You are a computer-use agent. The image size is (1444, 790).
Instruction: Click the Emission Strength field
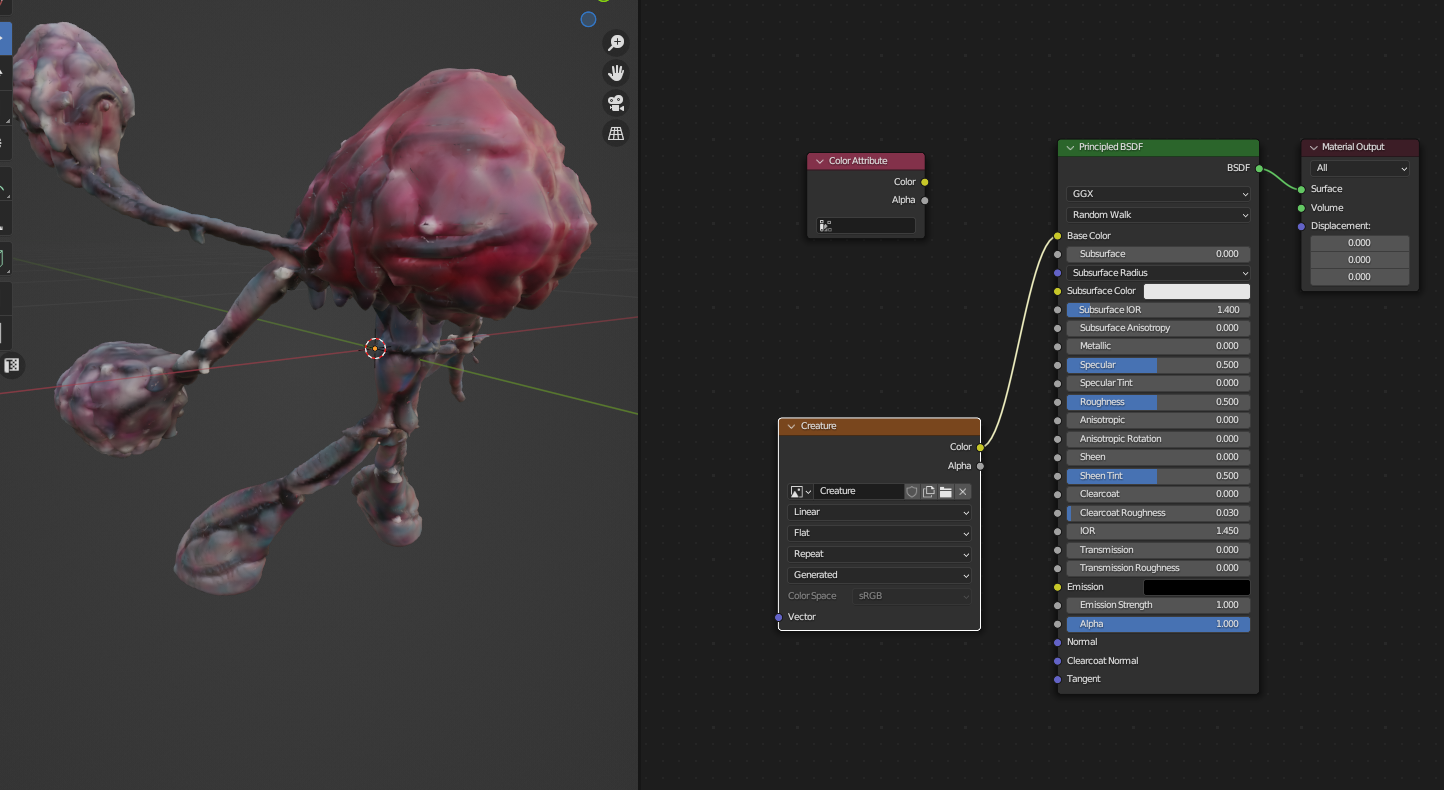coord(1158,605)
